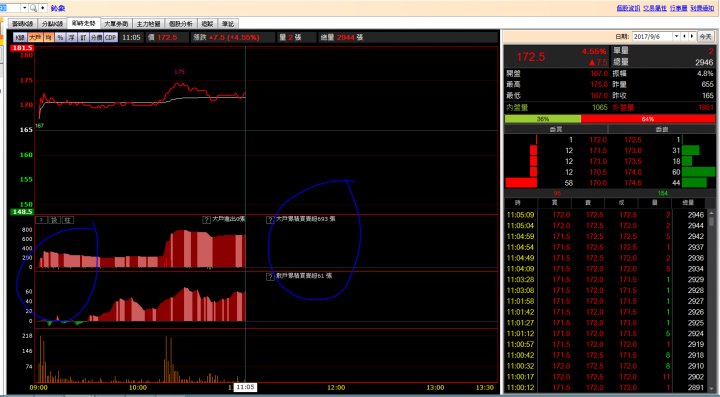Select the trade row at 11:03:28
This screenshot has height=397, width=720.
click(x=605, y=280)
